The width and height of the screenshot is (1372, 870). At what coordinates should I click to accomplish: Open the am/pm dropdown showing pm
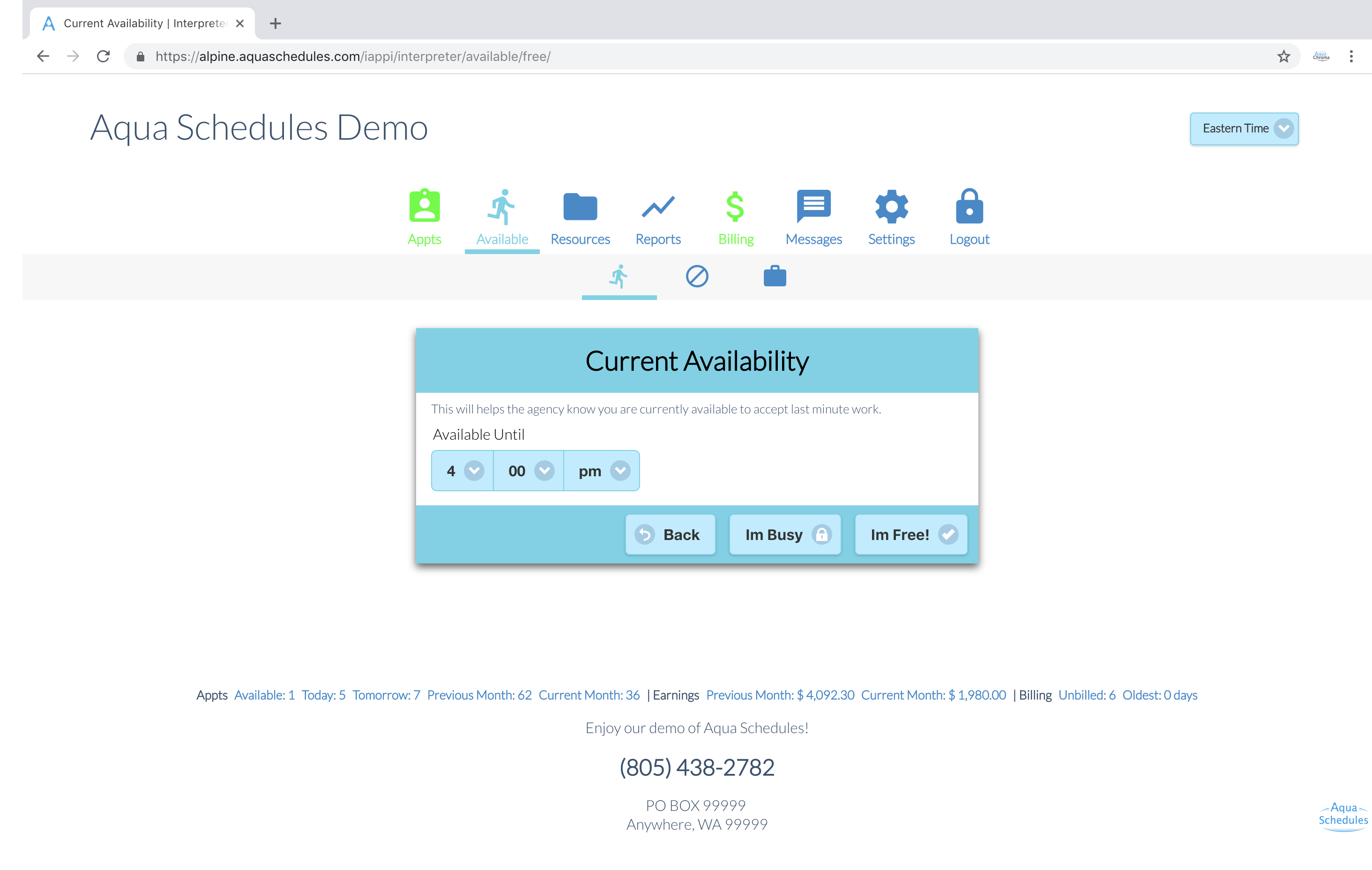tap(602, 471)
